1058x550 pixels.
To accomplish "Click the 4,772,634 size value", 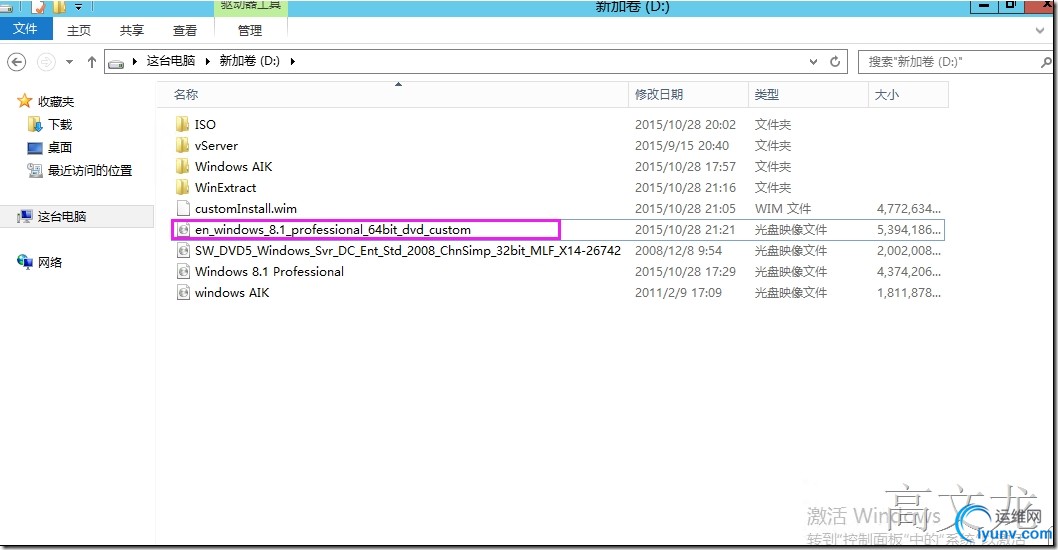I will [908, 209].
